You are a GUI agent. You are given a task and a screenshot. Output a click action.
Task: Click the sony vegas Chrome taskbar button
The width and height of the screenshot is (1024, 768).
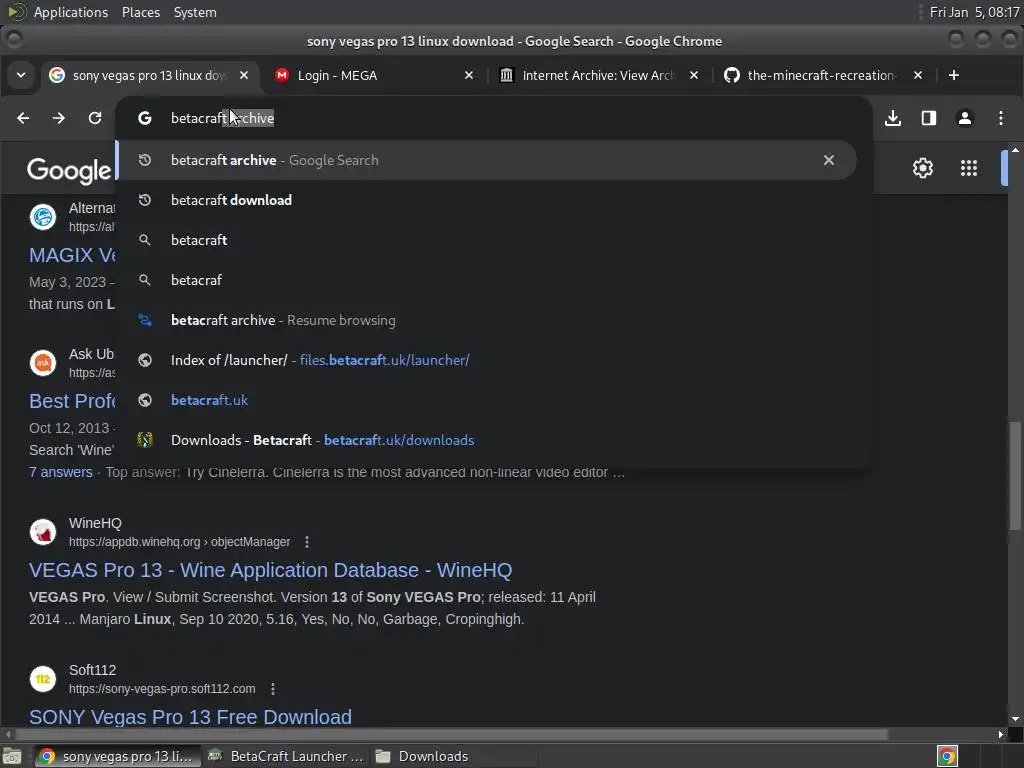(x=116, y=756)
